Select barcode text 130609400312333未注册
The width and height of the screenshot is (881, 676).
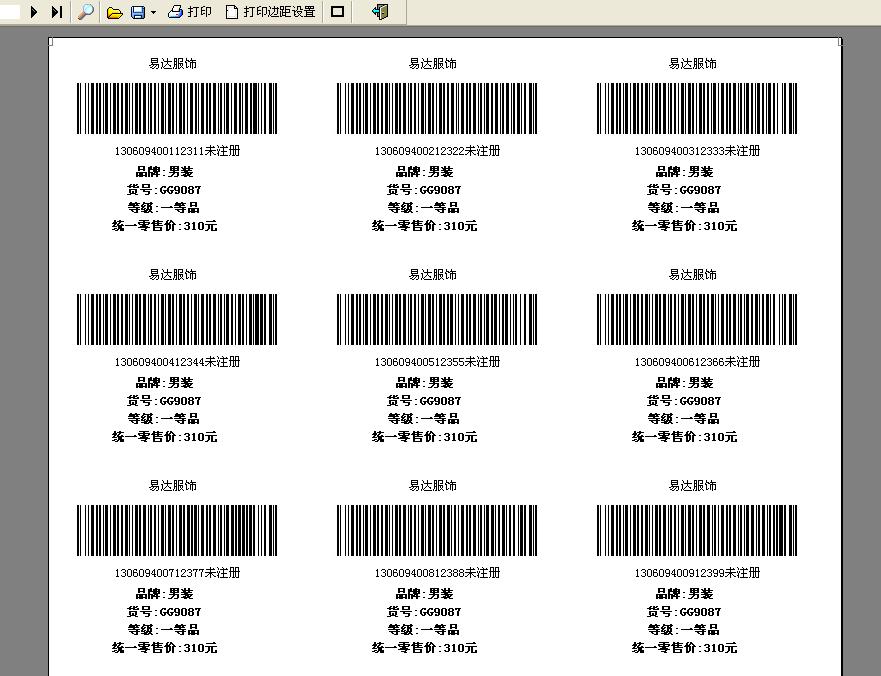pyautogui.click(x=697, y=151)
